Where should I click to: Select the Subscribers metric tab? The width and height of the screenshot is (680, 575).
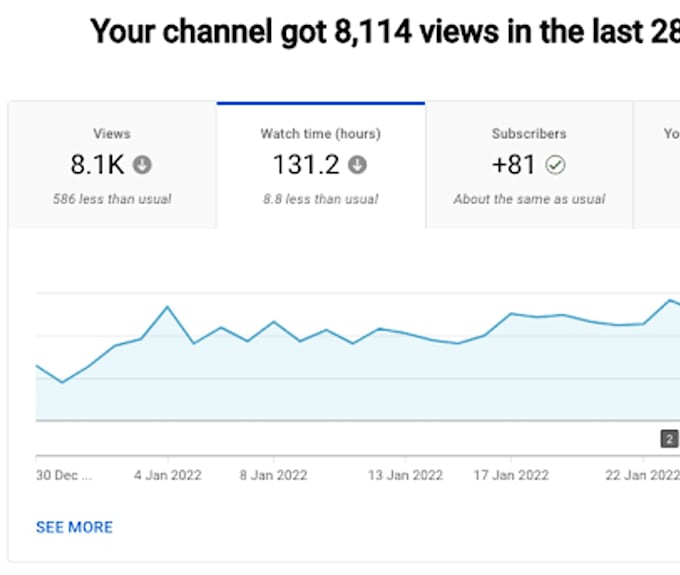coord(529,165)
